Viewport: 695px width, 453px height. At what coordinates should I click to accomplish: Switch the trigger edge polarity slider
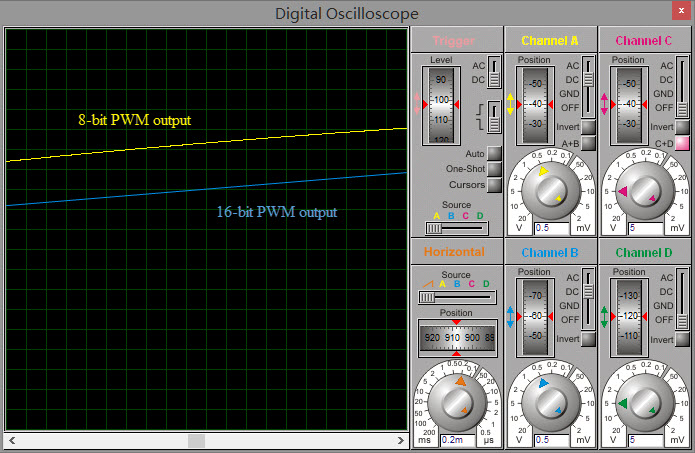[x=494, y=117]
